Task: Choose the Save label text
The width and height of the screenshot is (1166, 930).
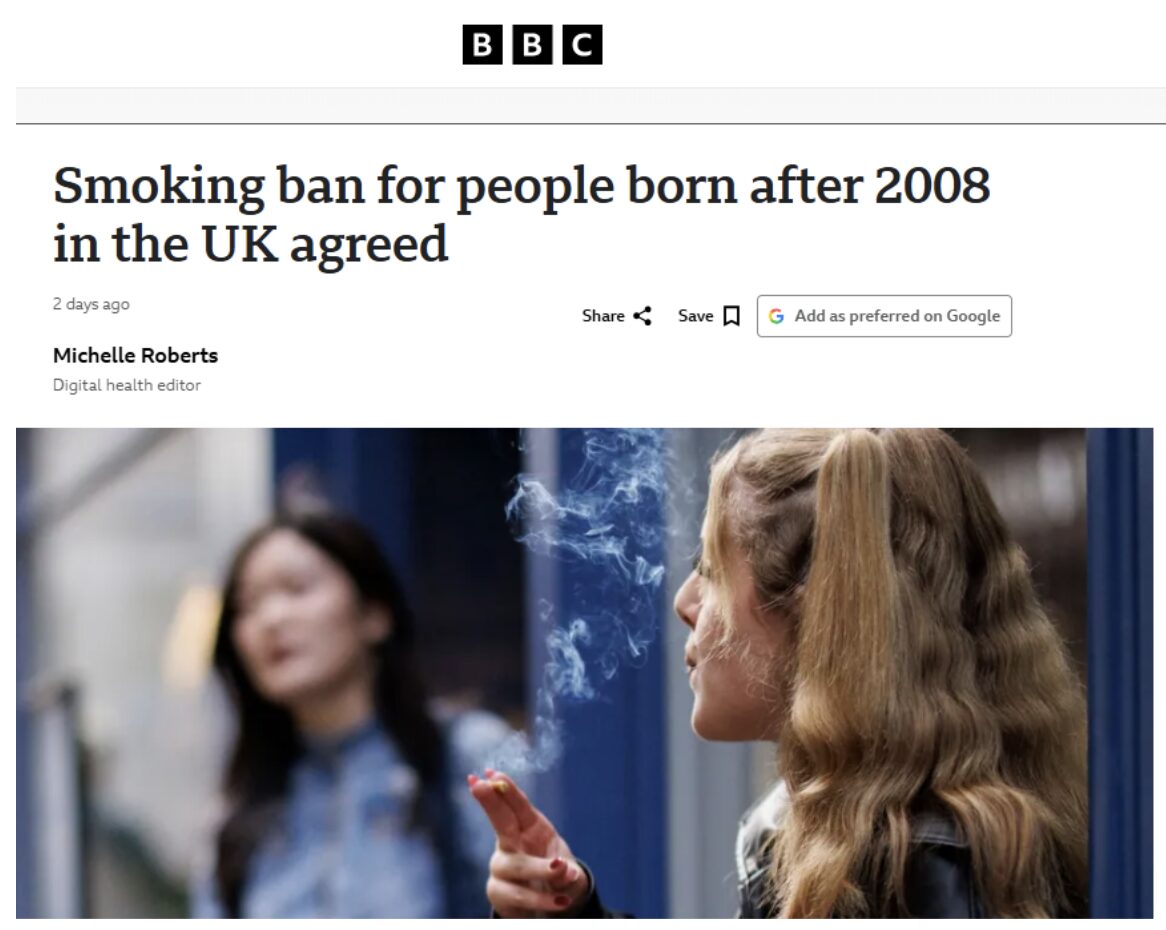Action: [695, 316]
